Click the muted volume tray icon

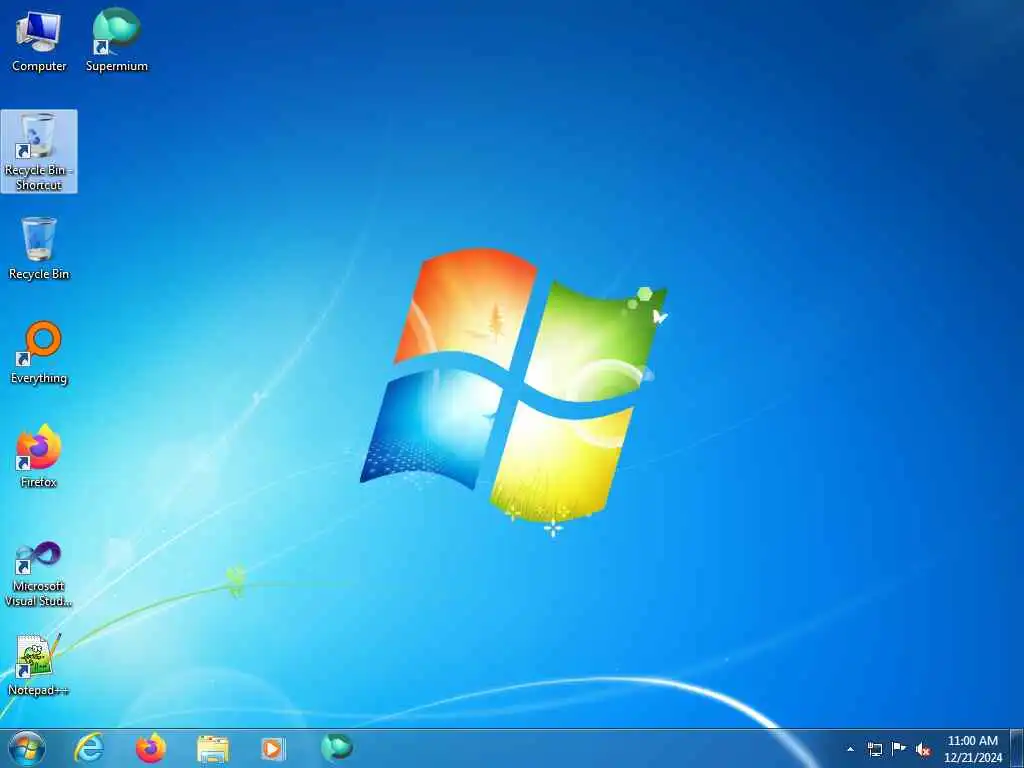(923, 749)
